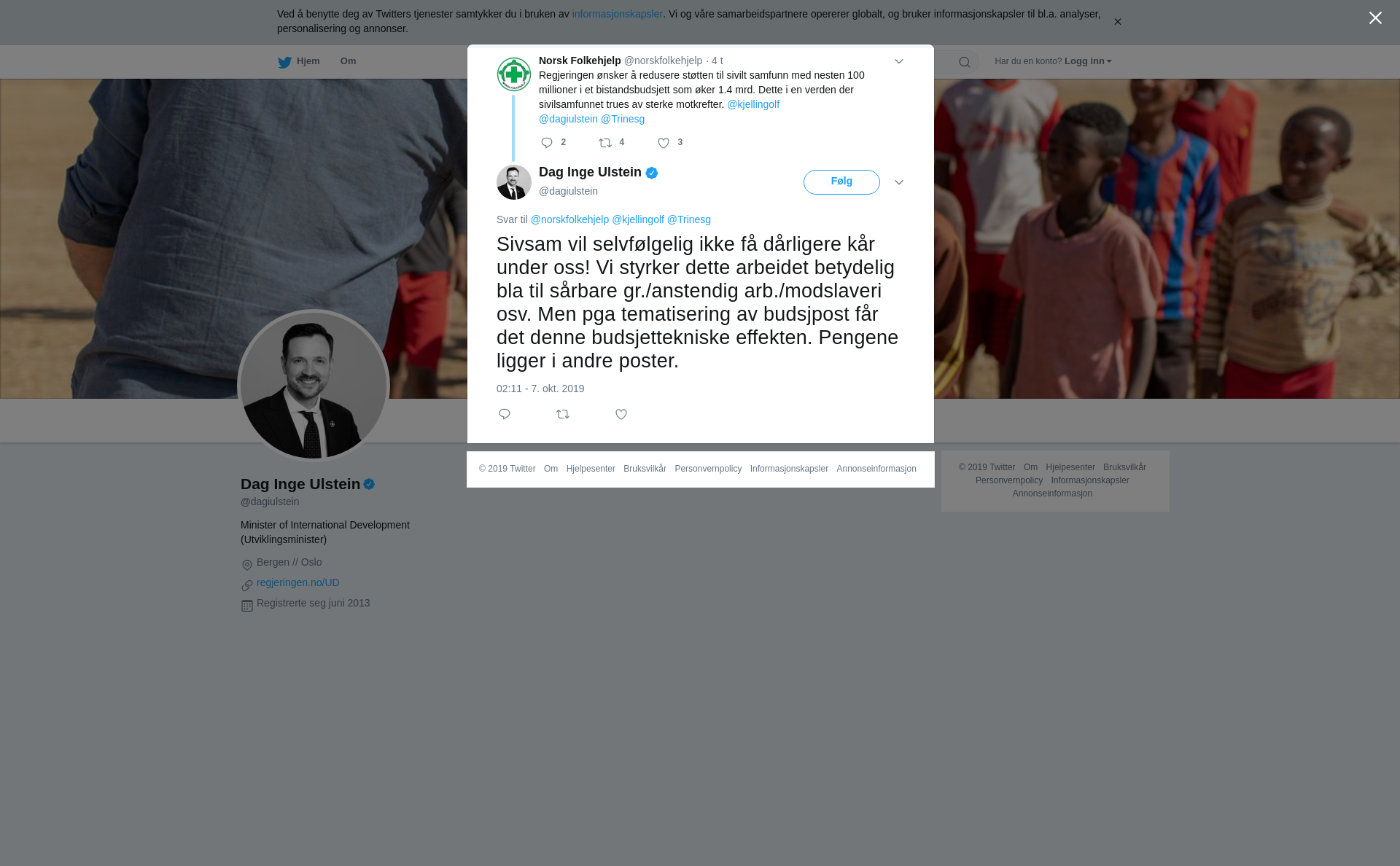Follow Dag Inge Ulstein with Følg button
The width and height of the screenshot is (1400, 866).
pos(841,182)
